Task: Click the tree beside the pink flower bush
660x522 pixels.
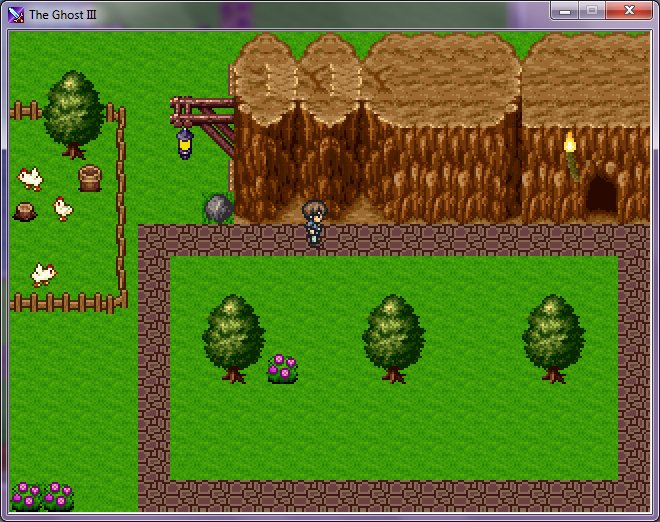Action: coord(234,338)
